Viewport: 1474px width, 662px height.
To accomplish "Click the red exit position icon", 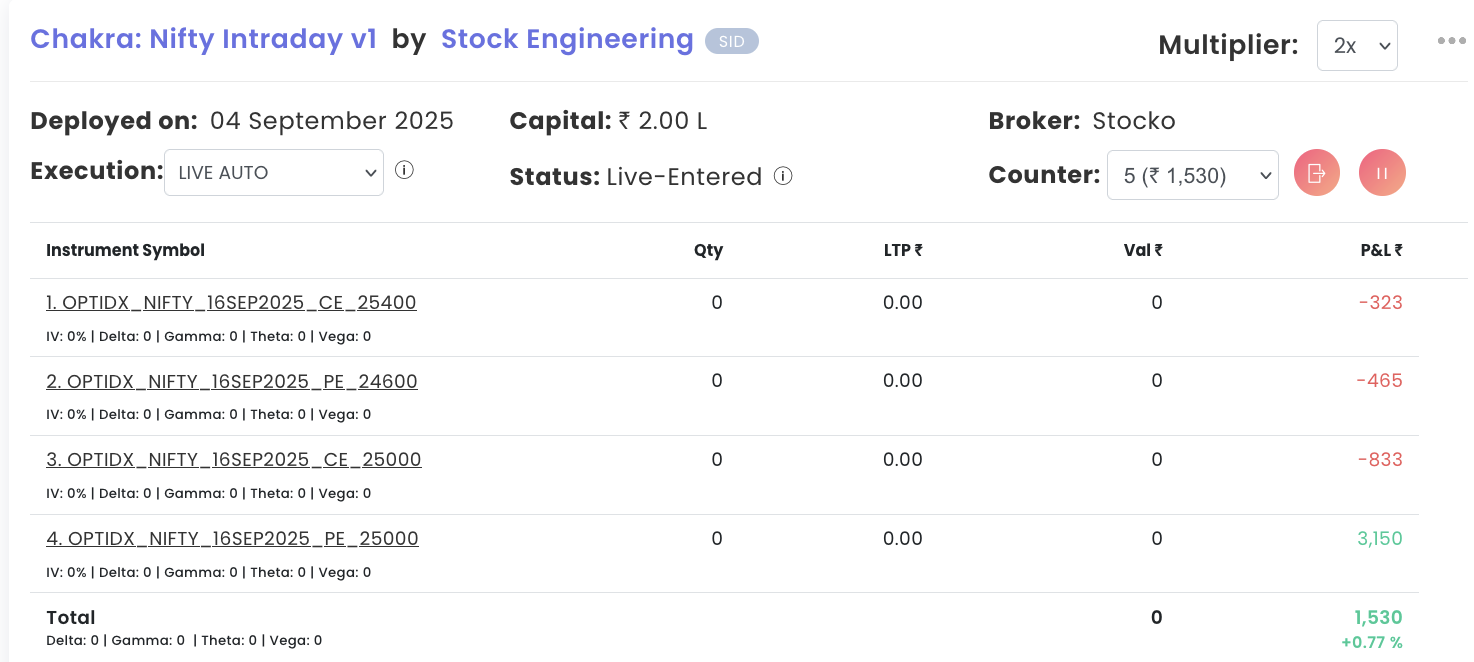I will click(1316, 173).
